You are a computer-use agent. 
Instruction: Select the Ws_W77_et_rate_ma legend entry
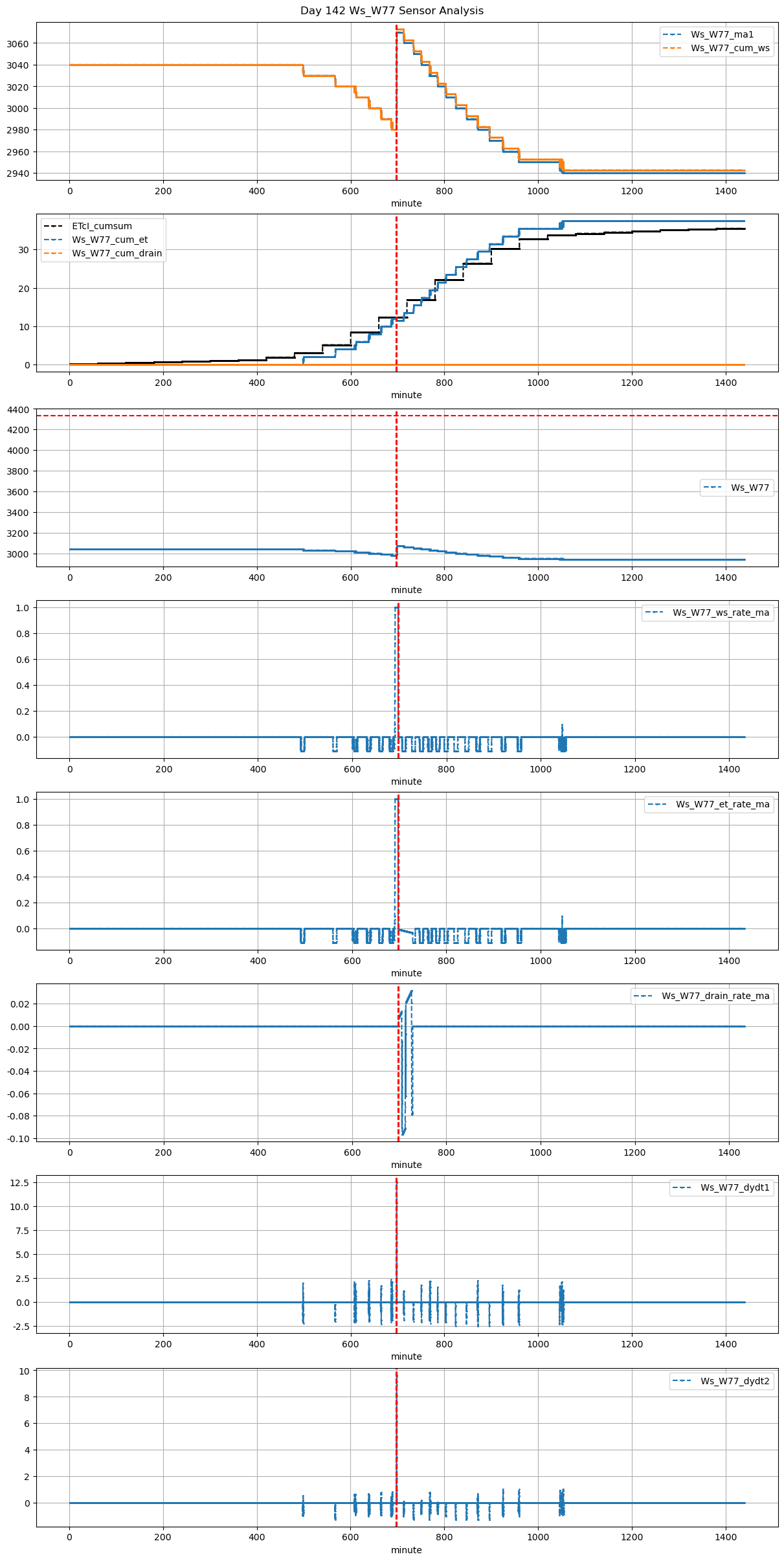(722, 804)
